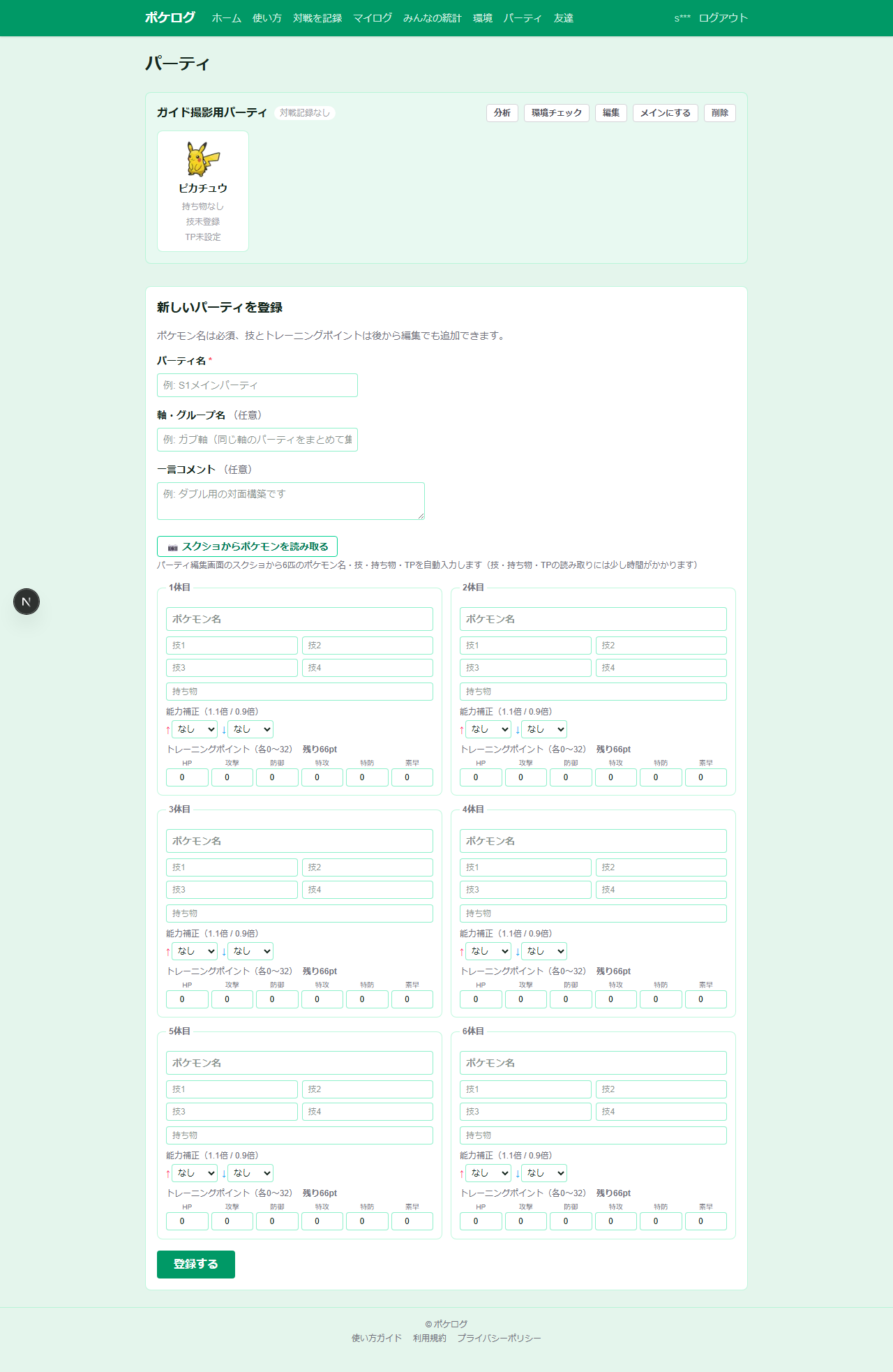This screenshot has width=893, height=1372.
Task: Open the 2体目 down-arrow nature decrease dropdown
Action: coord(544,729)
